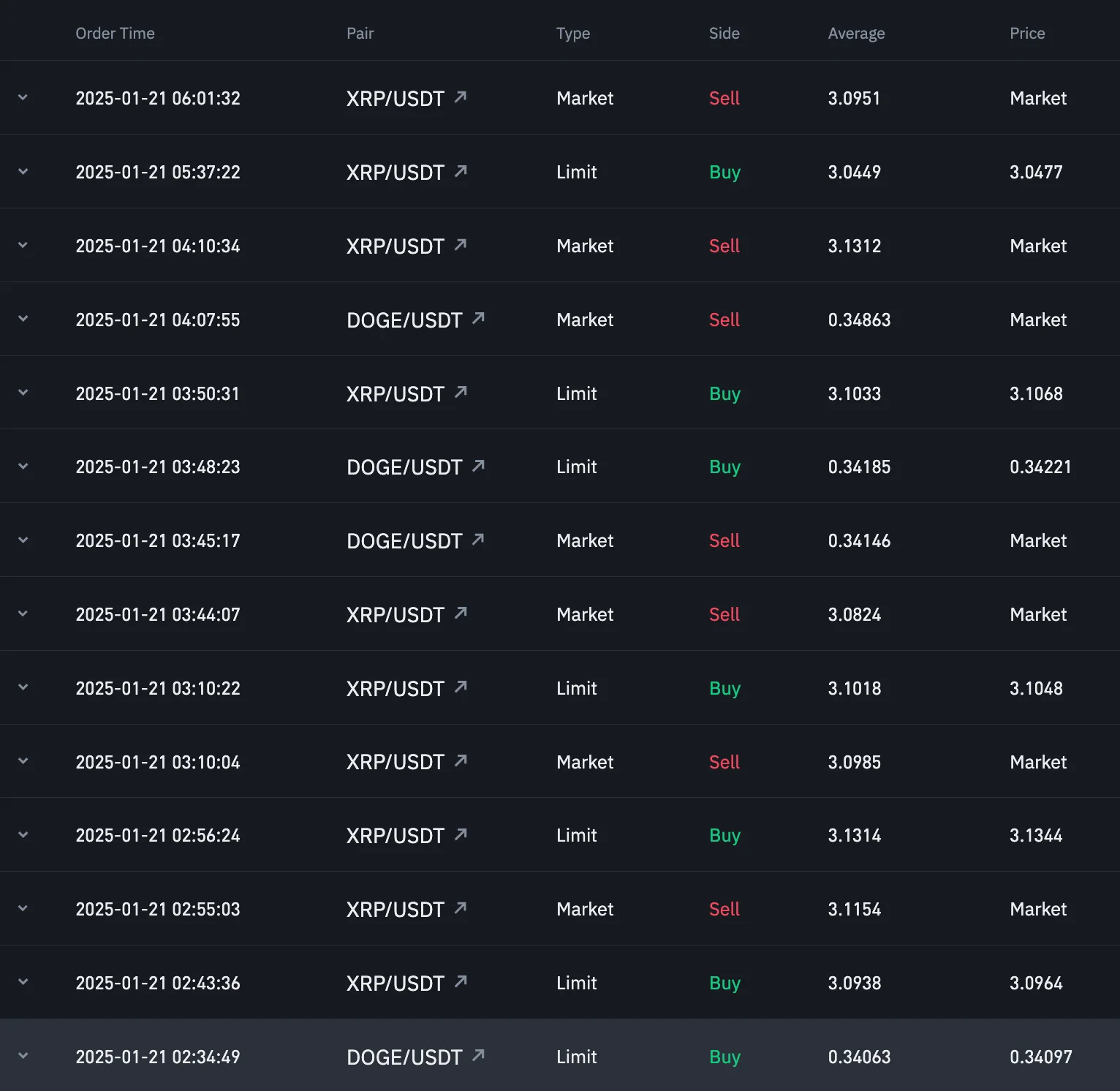
Task: Open external link arrow beside XRP/USDT at 04:10:34
Action: pos(461,244)
